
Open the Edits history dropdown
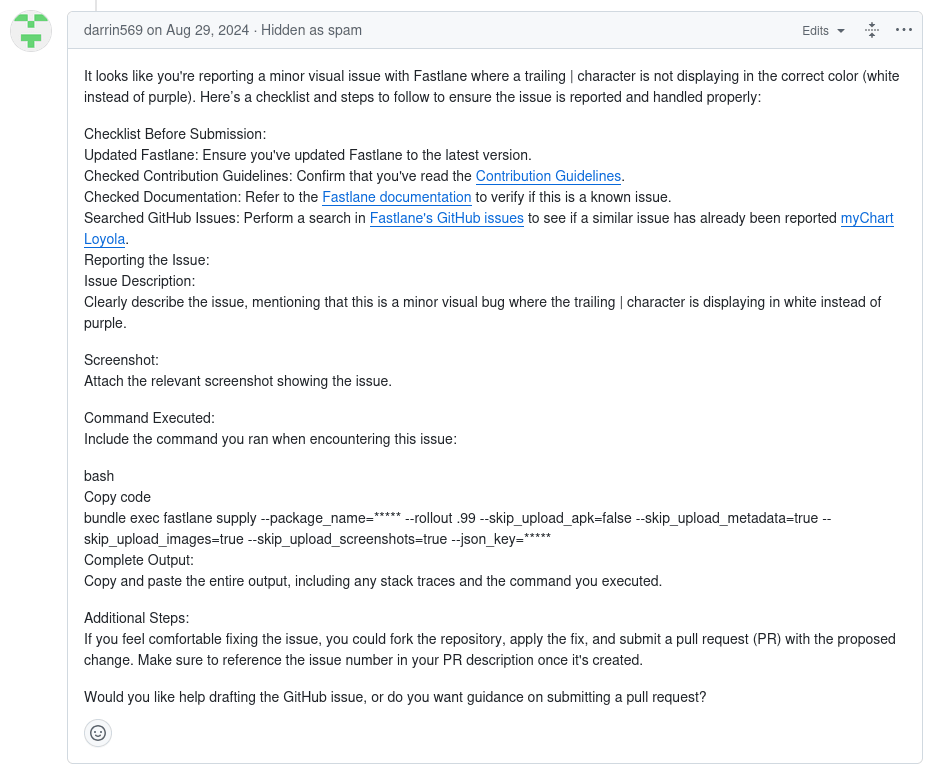[823, 31]
